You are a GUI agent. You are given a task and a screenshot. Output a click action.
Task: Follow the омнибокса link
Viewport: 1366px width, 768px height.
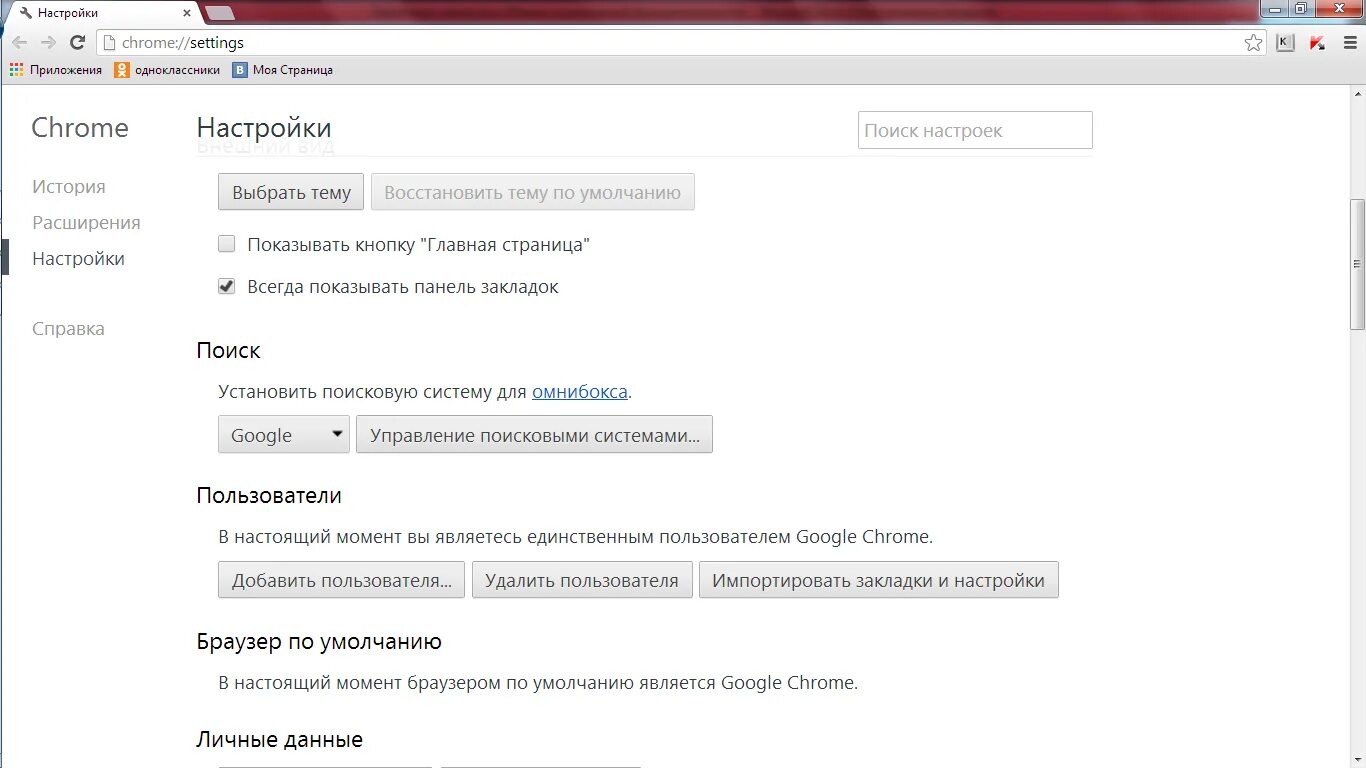pyautogui.click(x=580, y=392)
